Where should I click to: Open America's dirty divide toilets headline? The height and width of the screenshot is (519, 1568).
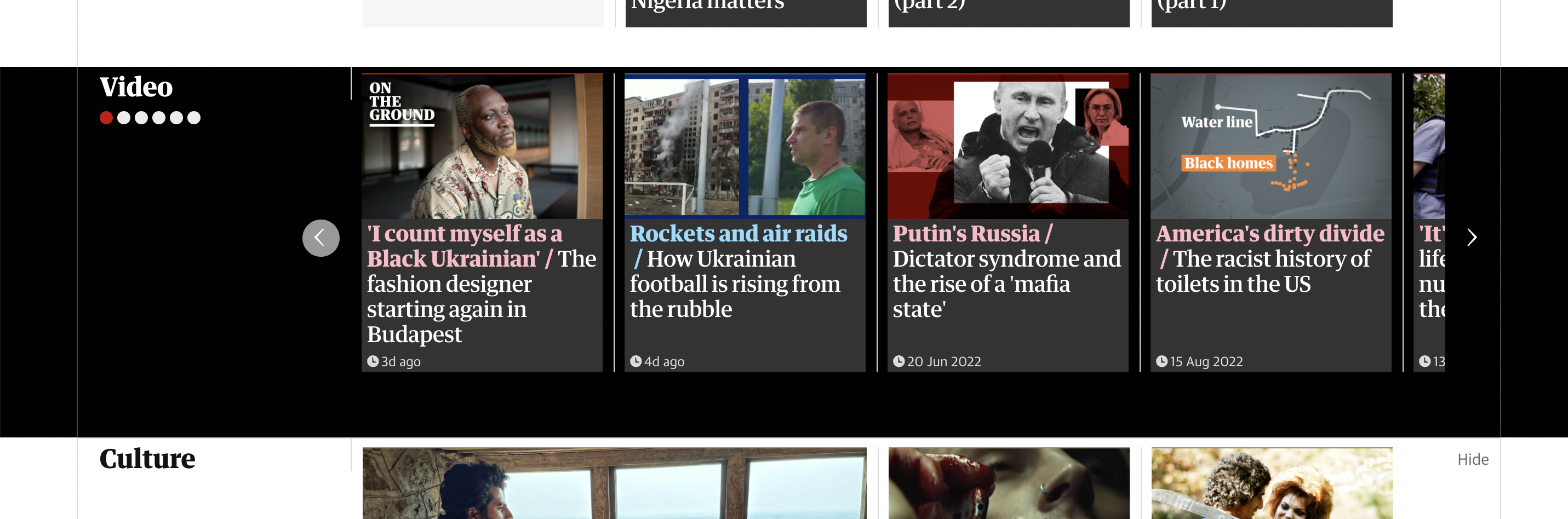coord(1270,258)
